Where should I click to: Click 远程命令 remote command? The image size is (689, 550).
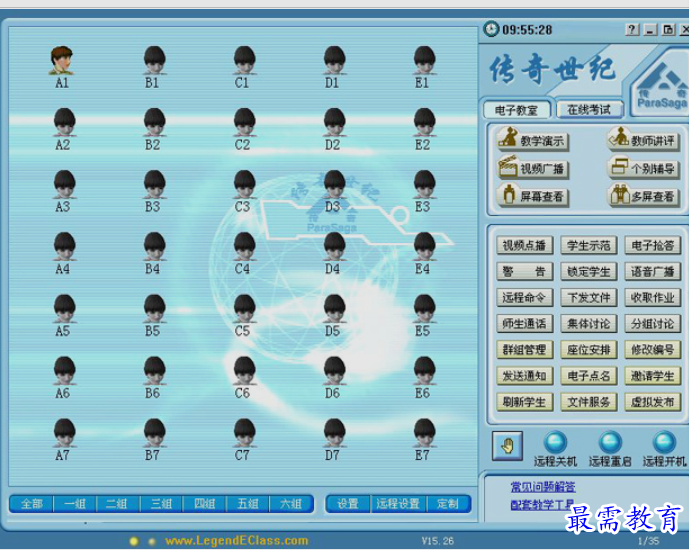[525, 297]
